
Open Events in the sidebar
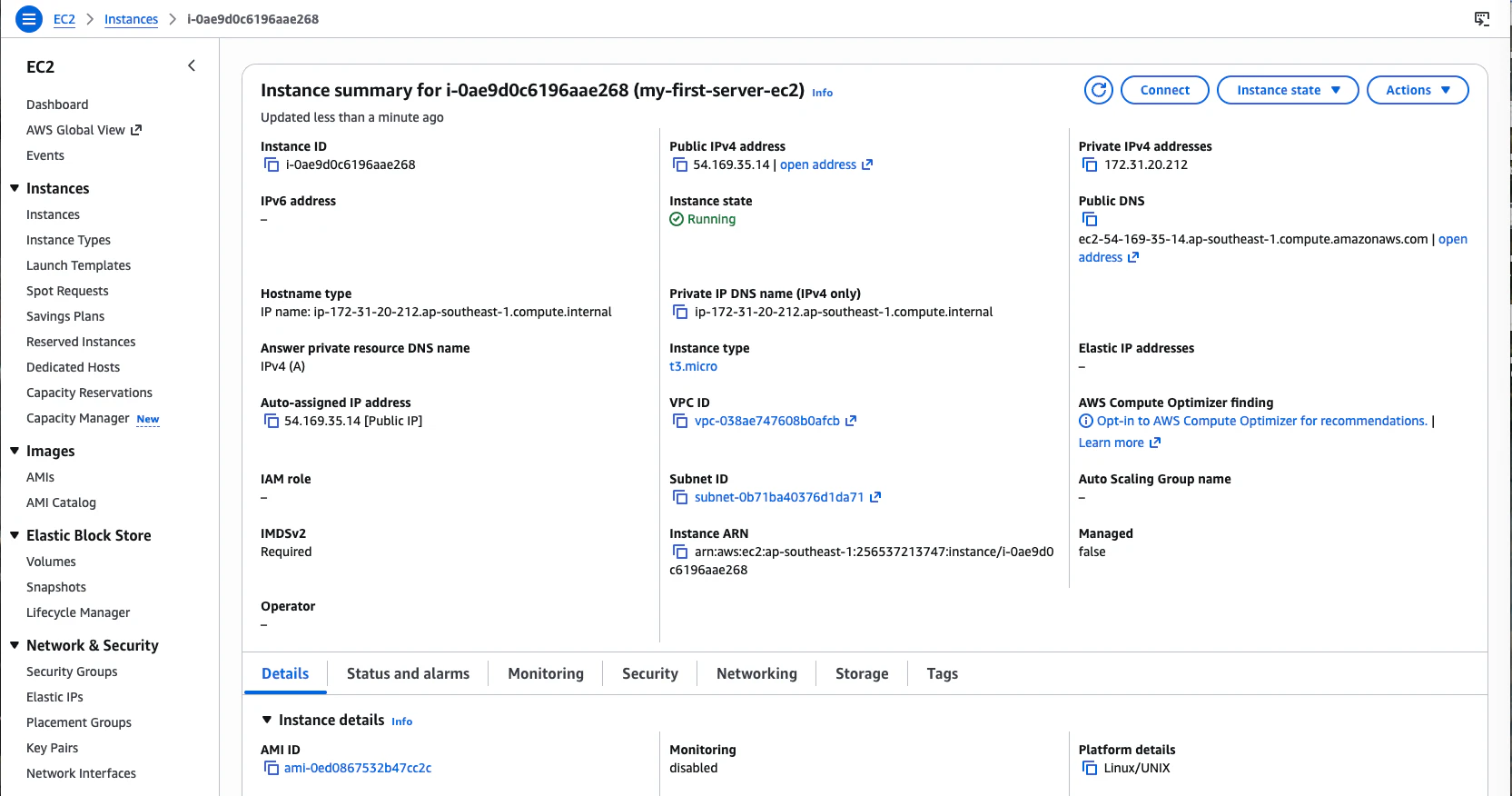45,155
